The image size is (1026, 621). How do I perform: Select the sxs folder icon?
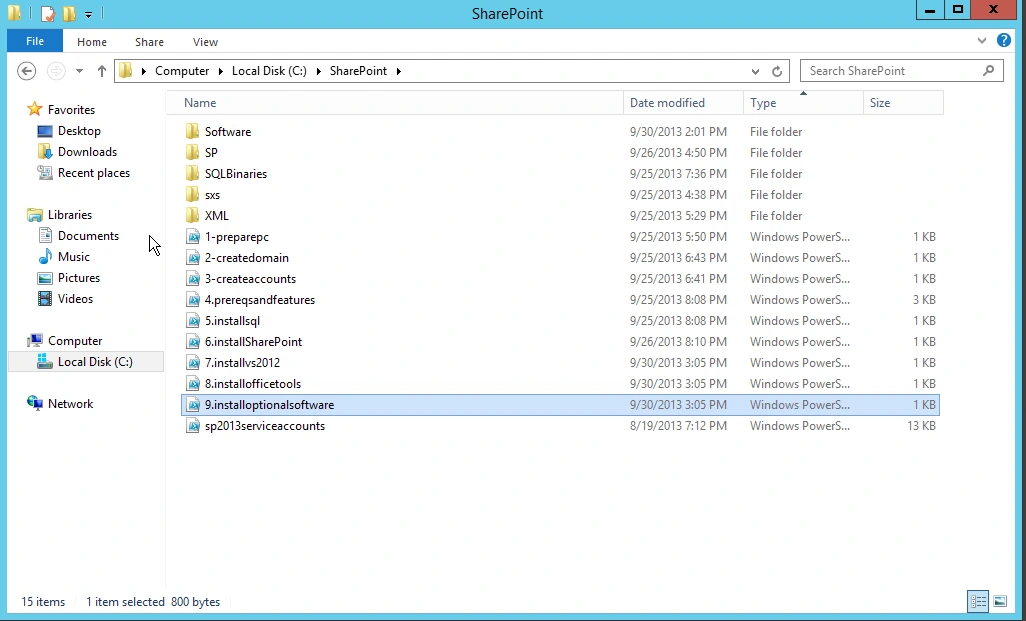[x=192, y=194]
